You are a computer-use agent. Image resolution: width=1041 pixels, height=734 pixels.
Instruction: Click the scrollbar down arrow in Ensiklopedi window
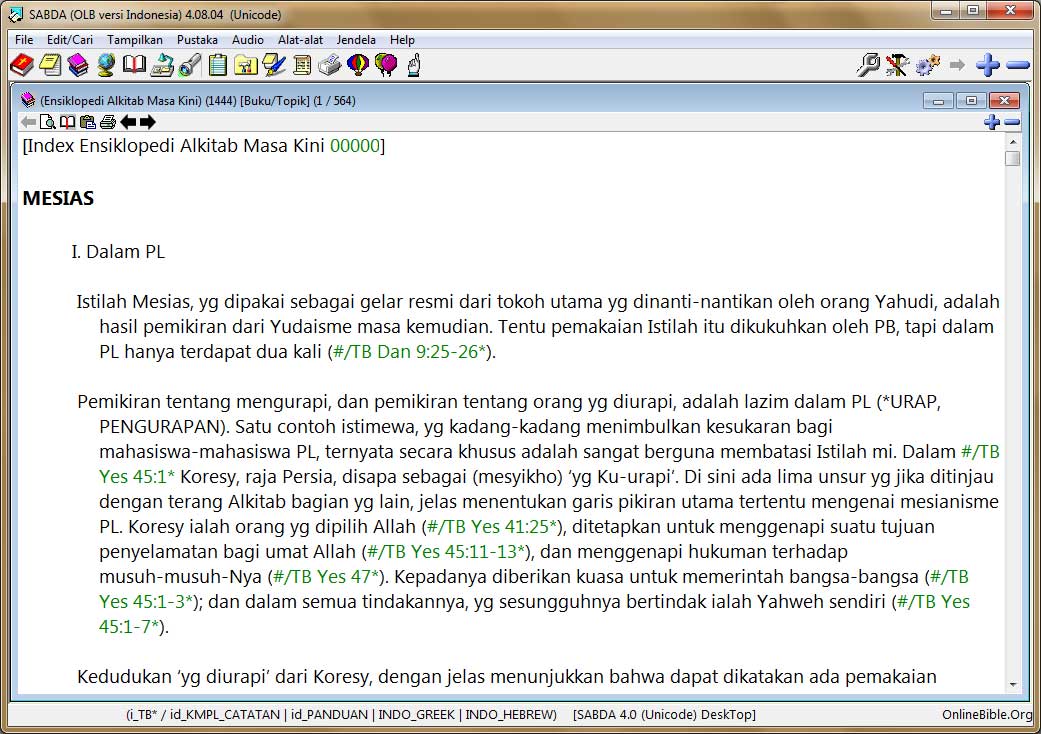1012,684
